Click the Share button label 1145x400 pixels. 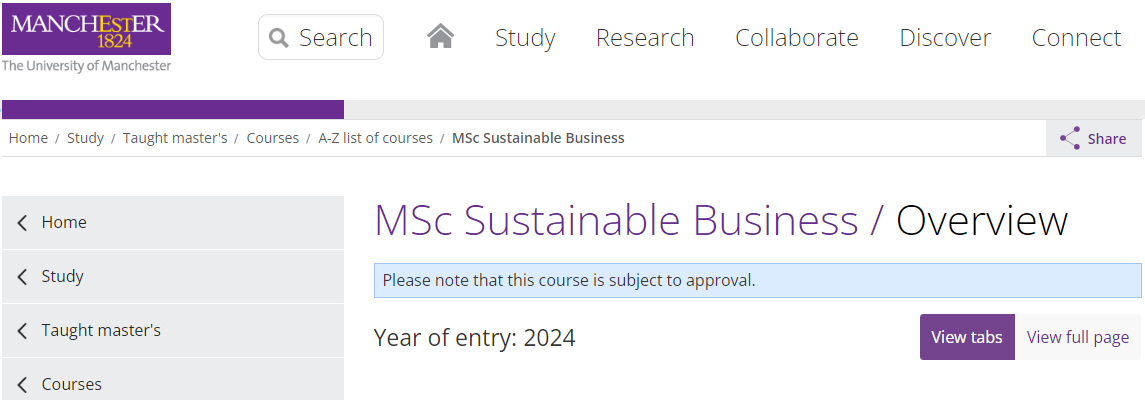coord(1107,139)
